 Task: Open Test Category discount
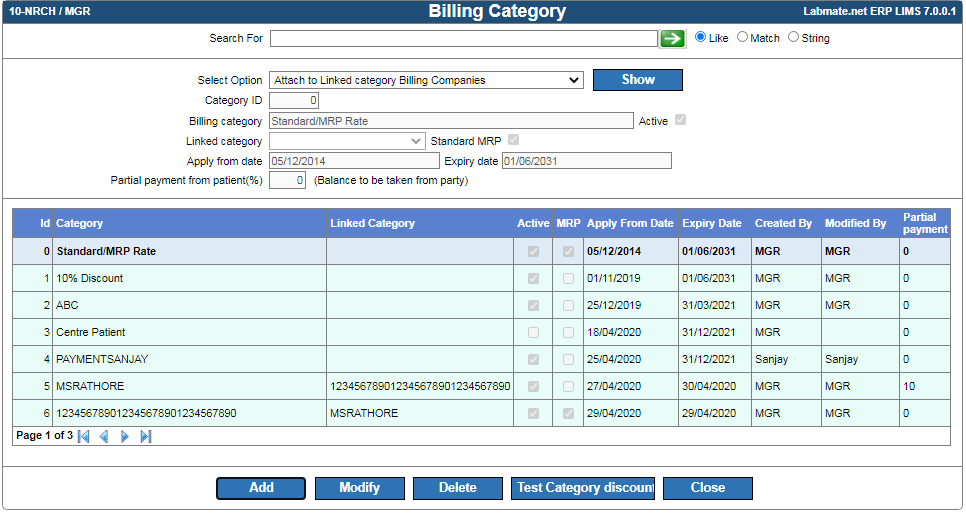(x=583, y=488)
